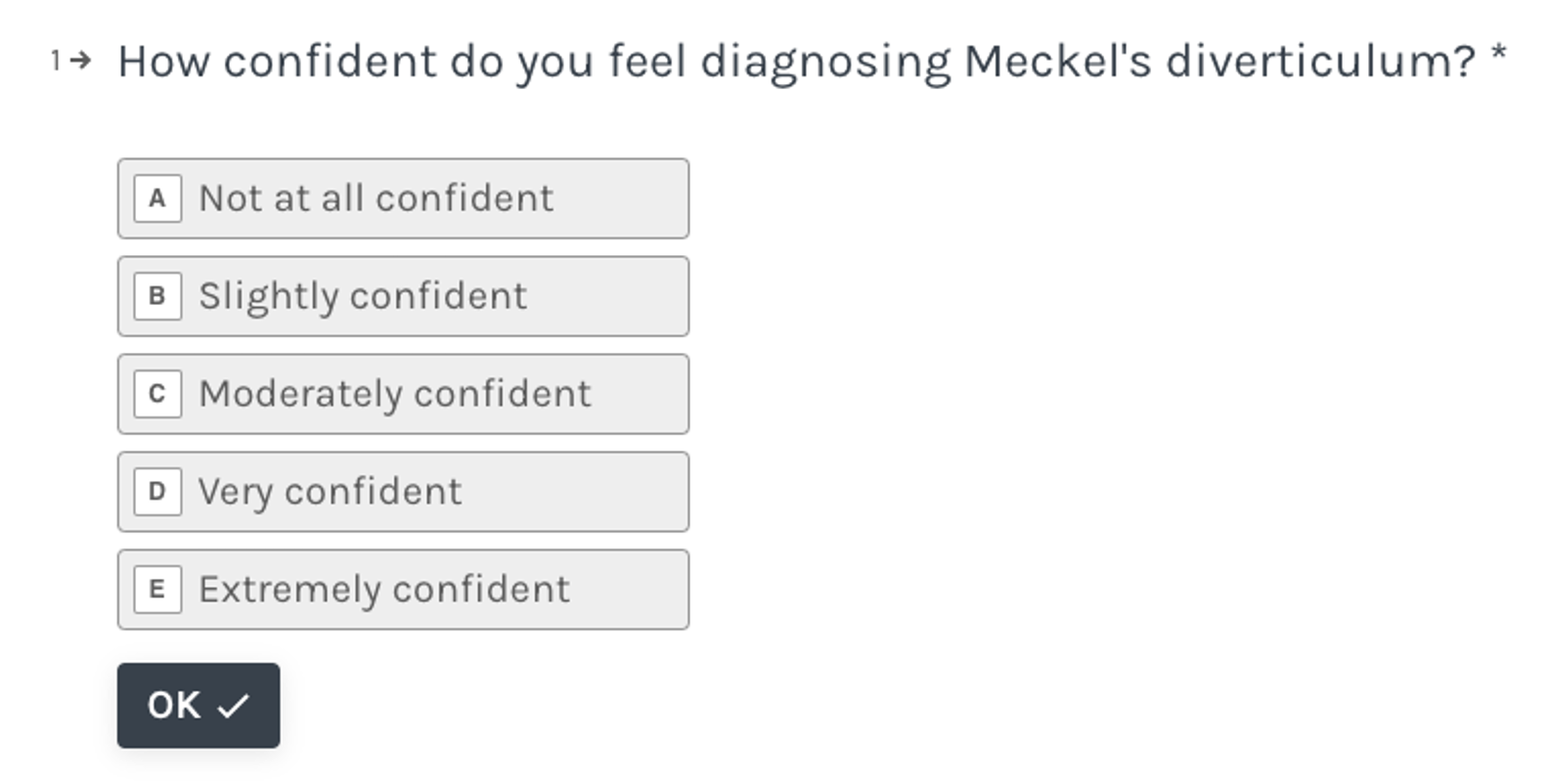The width and height of the screenshot is (1548, 784).
Task: Click the required asterisk after the question
Action: 1498,53
